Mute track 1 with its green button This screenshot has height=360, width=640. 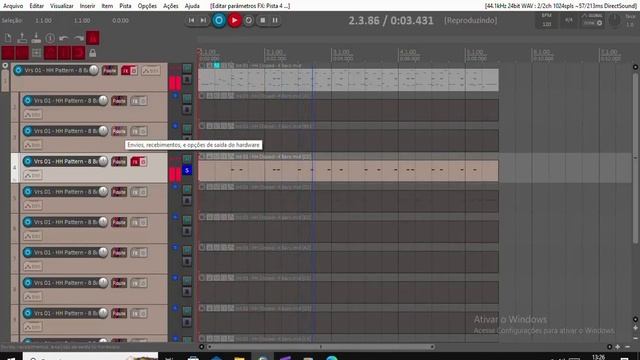[x=187, y=67]
